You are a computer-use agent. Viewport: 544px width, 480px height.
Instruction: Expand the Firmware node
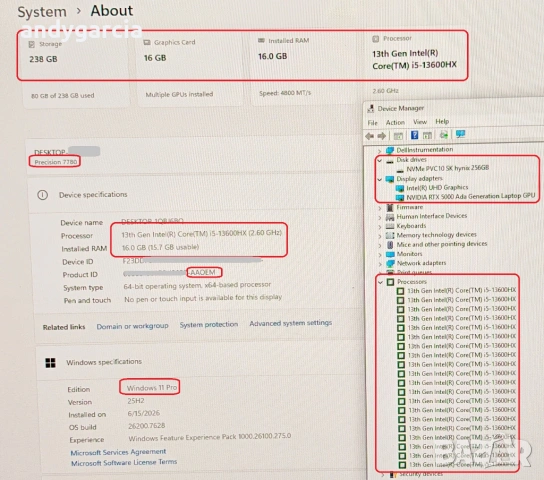click(x=380, y=208)
